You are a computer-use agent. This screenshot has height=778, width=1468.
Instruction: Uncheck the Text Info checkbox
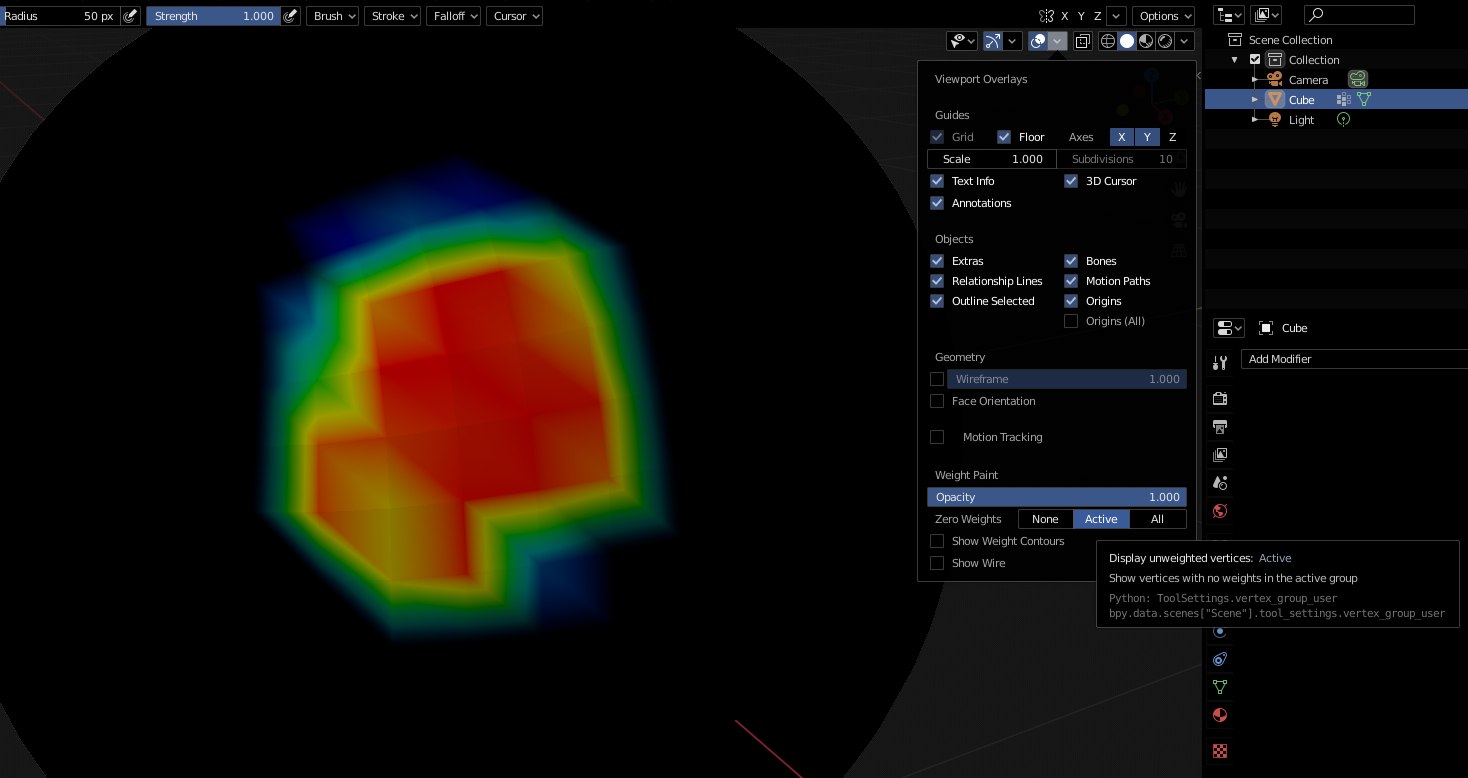[x=937, y=181]
